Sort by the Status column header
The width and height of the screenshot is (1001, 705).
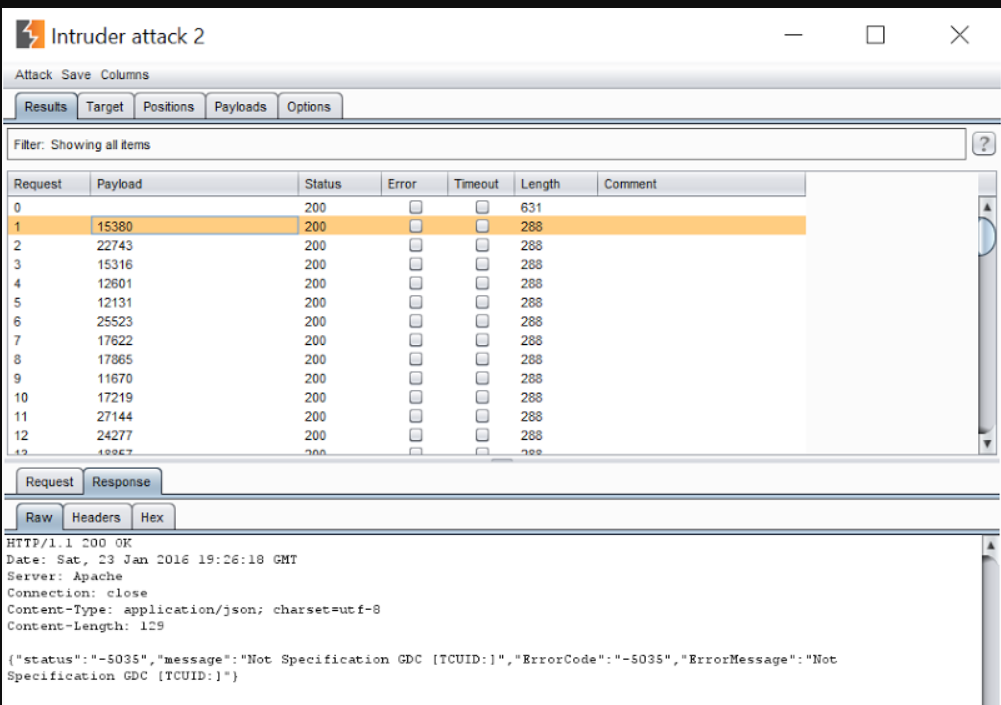(340, 184)
